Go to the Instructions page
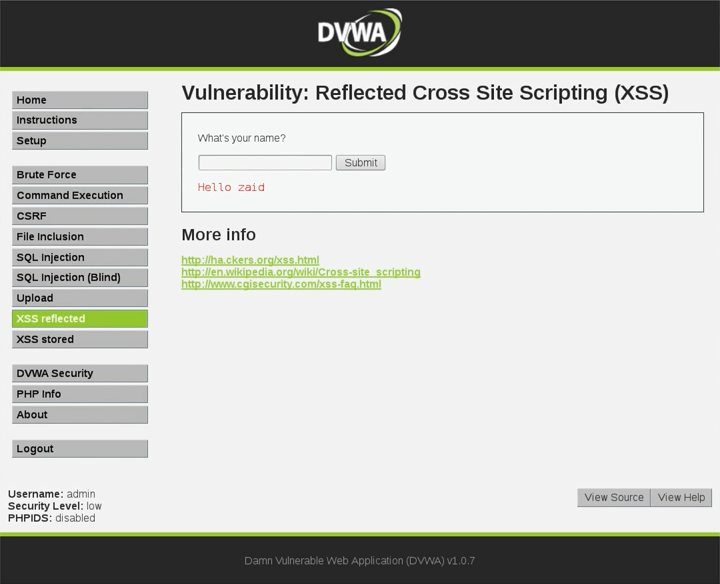720x584 pixels. pos(80,120)
